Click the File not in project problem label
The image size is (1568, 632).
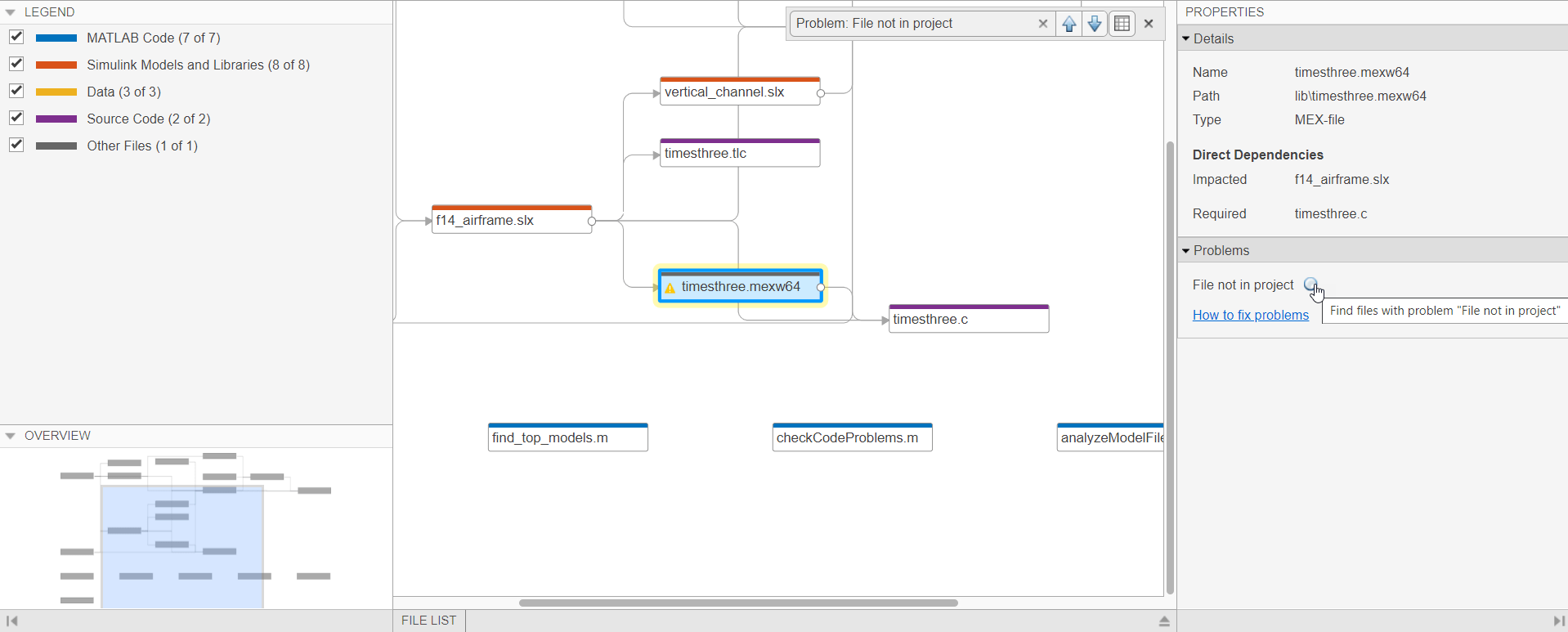click(1243, 285)
